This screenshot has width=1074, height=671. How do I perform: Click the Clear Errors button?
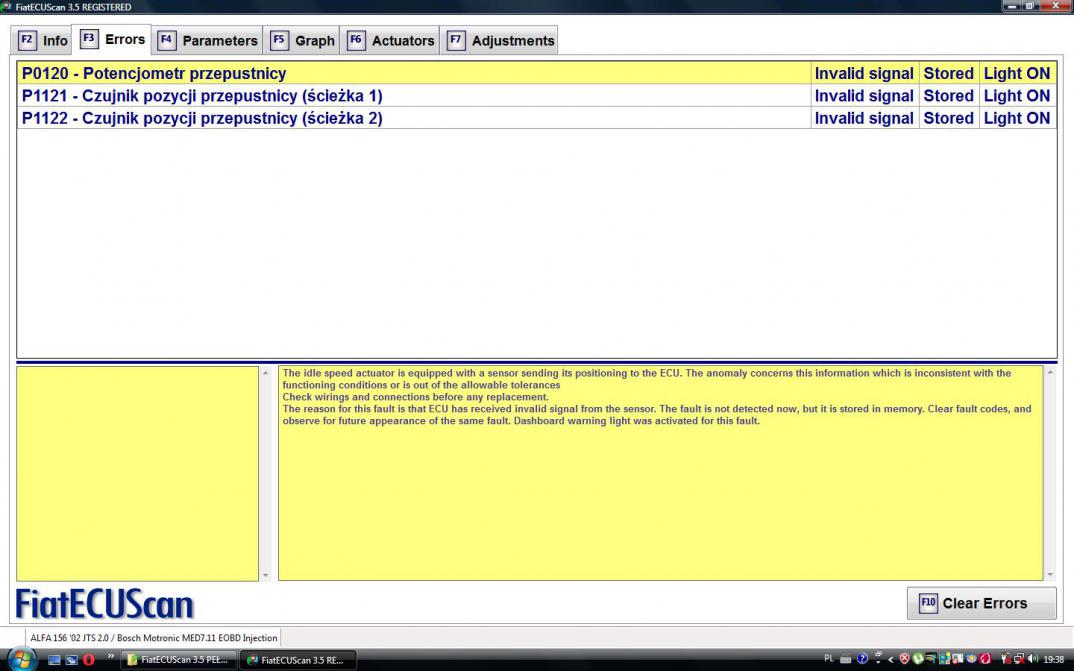pyautogui.click(x=981, y=603)
